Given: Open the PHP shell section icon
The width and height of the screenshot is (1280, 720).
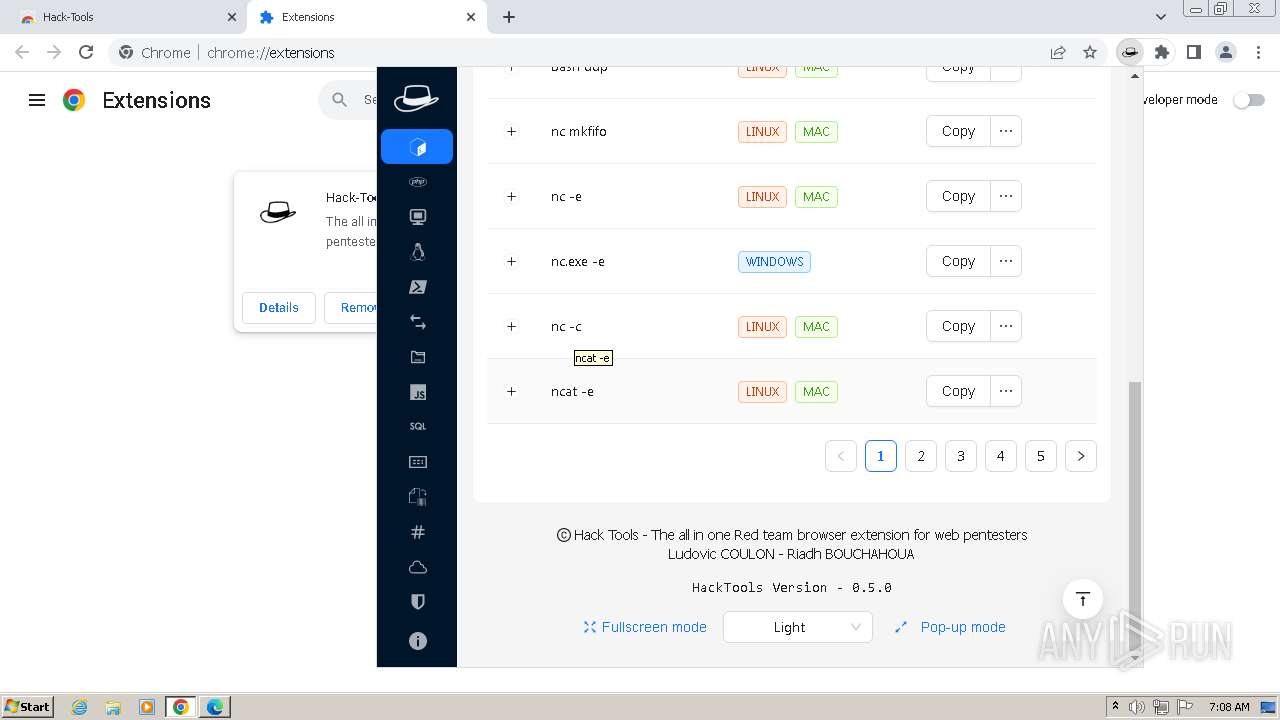Looking at the screenshot, I should pos(418,182).
